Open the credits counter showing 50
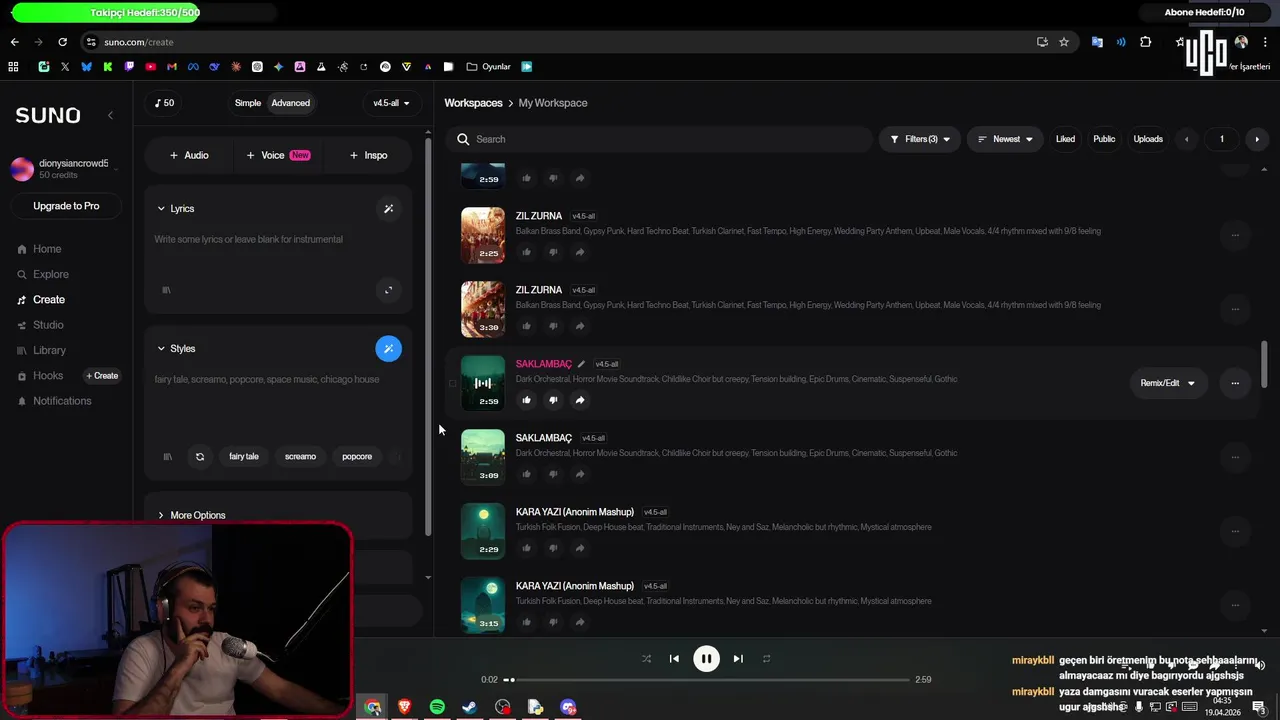 pos(164,103)
